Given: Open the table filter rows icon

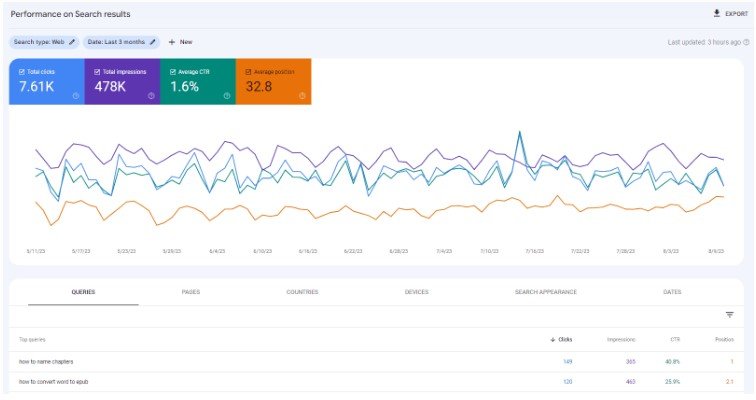Looking at the screenshot, I should pos(730,315).
